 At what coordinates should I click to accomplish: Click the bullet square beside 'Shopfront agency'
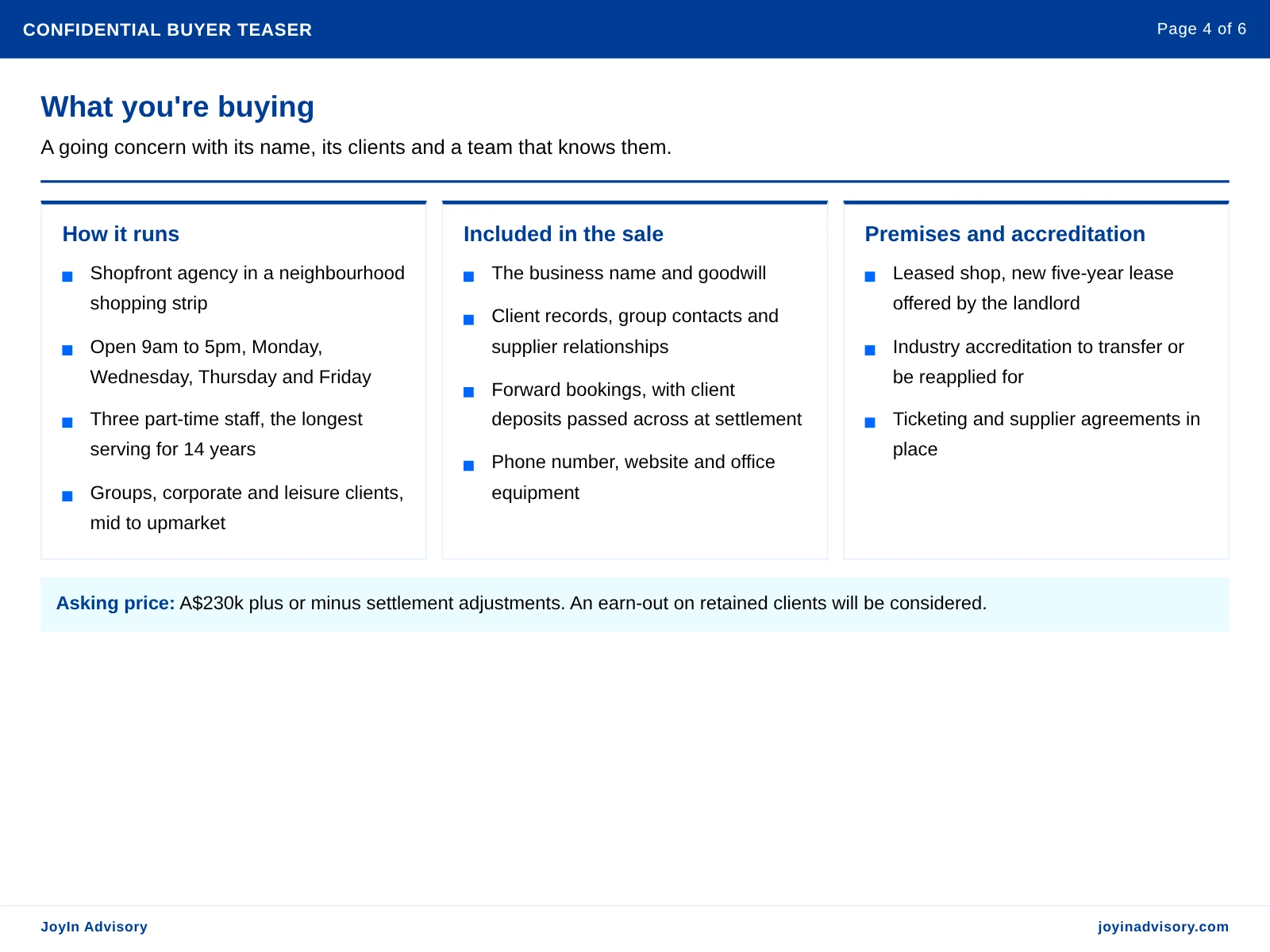click(x=67, y=277)
